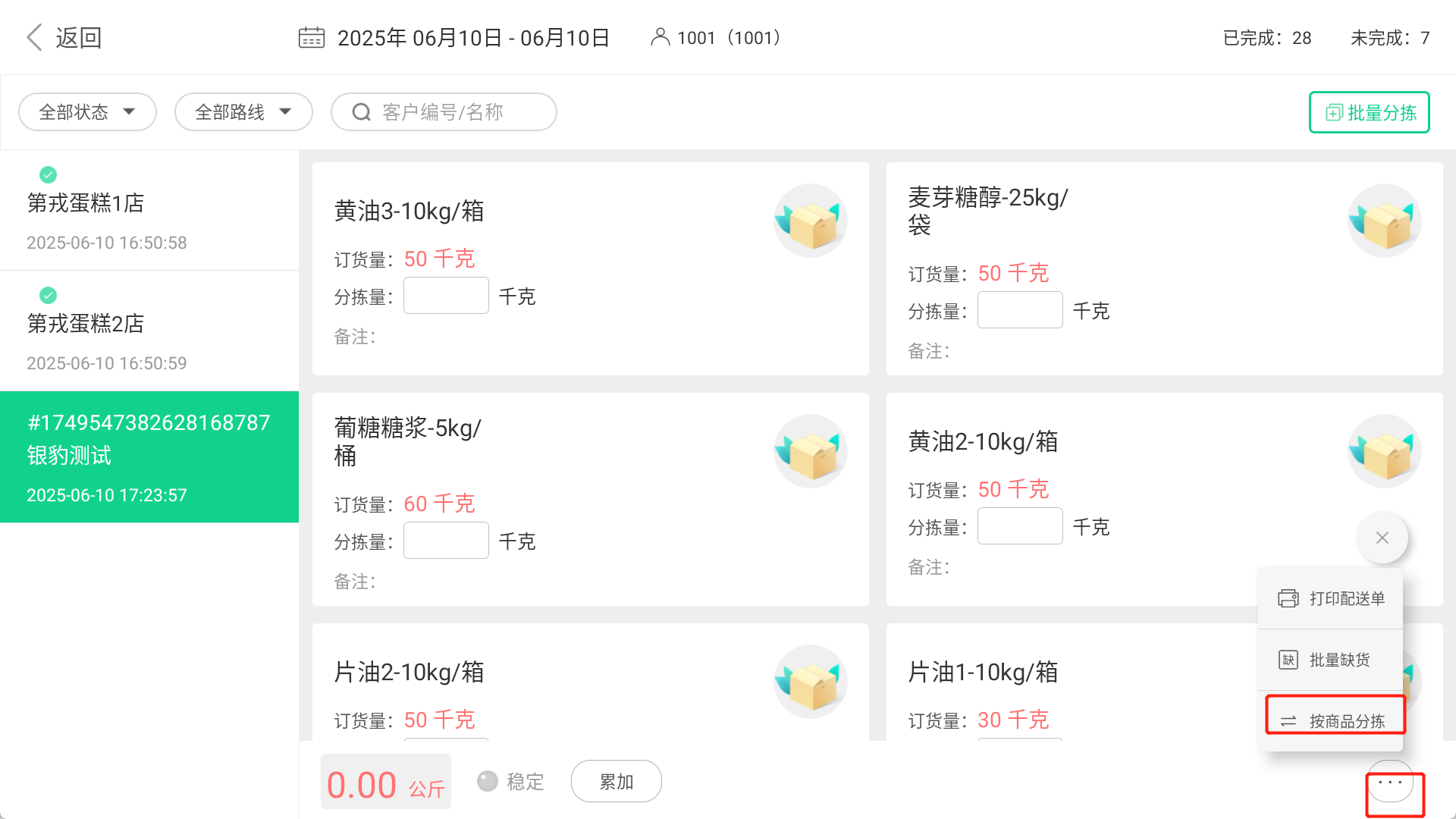The height and width of the screenshot is (819, 1456).
Task: Expand the 全部状态 dropdown
Action: click(x=87, y=112)
